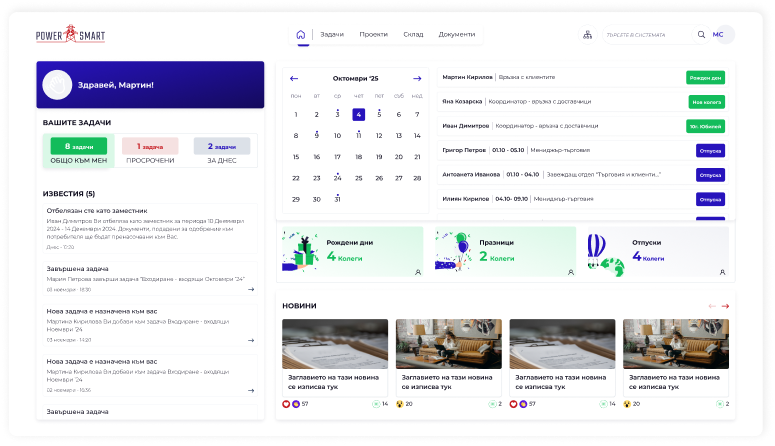This screenshot has height=446, width=775.
Task: Click person icon on Рождени дни card
Action: click(418, 272)
